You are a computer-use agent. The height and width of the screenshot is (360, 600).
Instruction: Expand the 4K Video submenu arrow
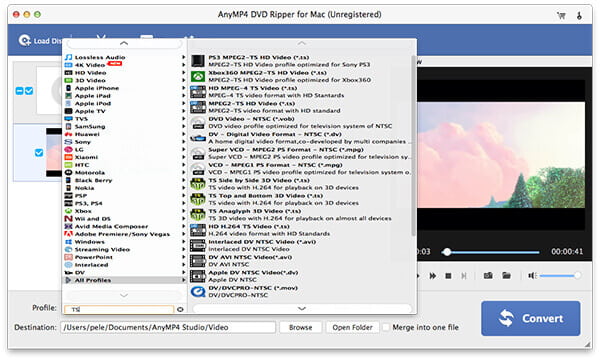[x=184, y=65]
